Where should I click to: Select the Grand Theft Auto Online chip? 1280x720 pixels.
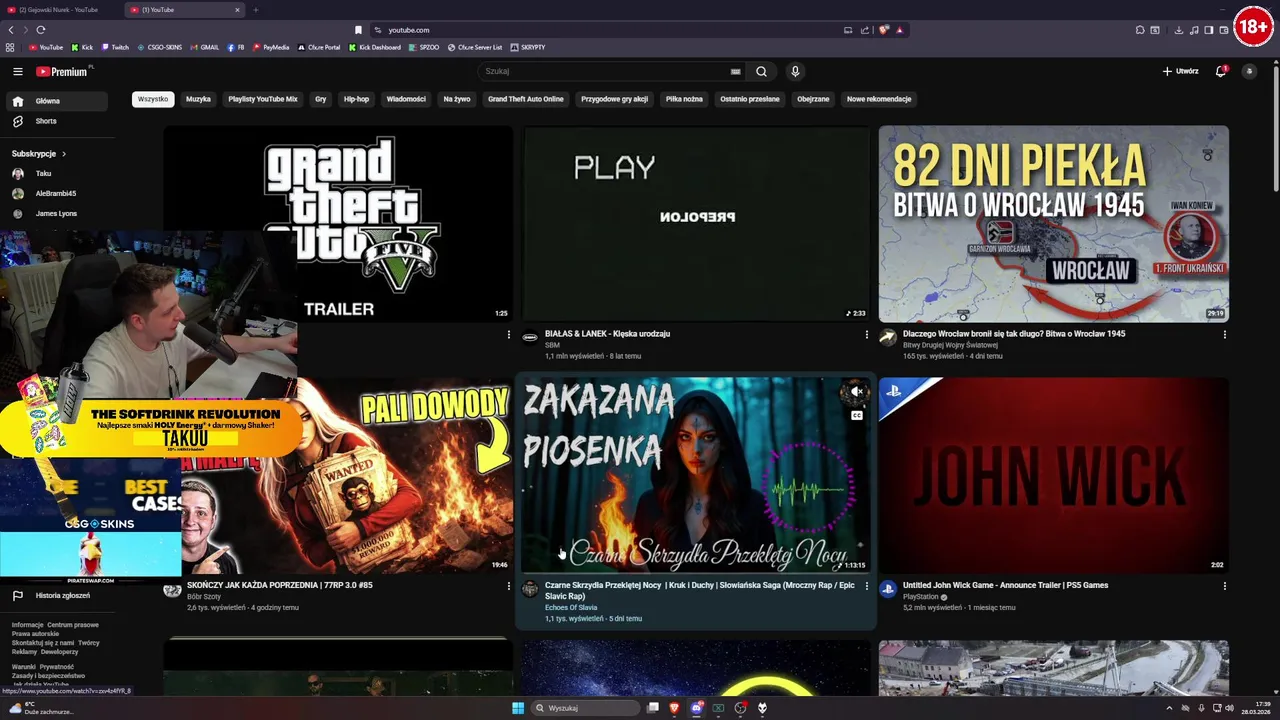(x=526, y=99)
